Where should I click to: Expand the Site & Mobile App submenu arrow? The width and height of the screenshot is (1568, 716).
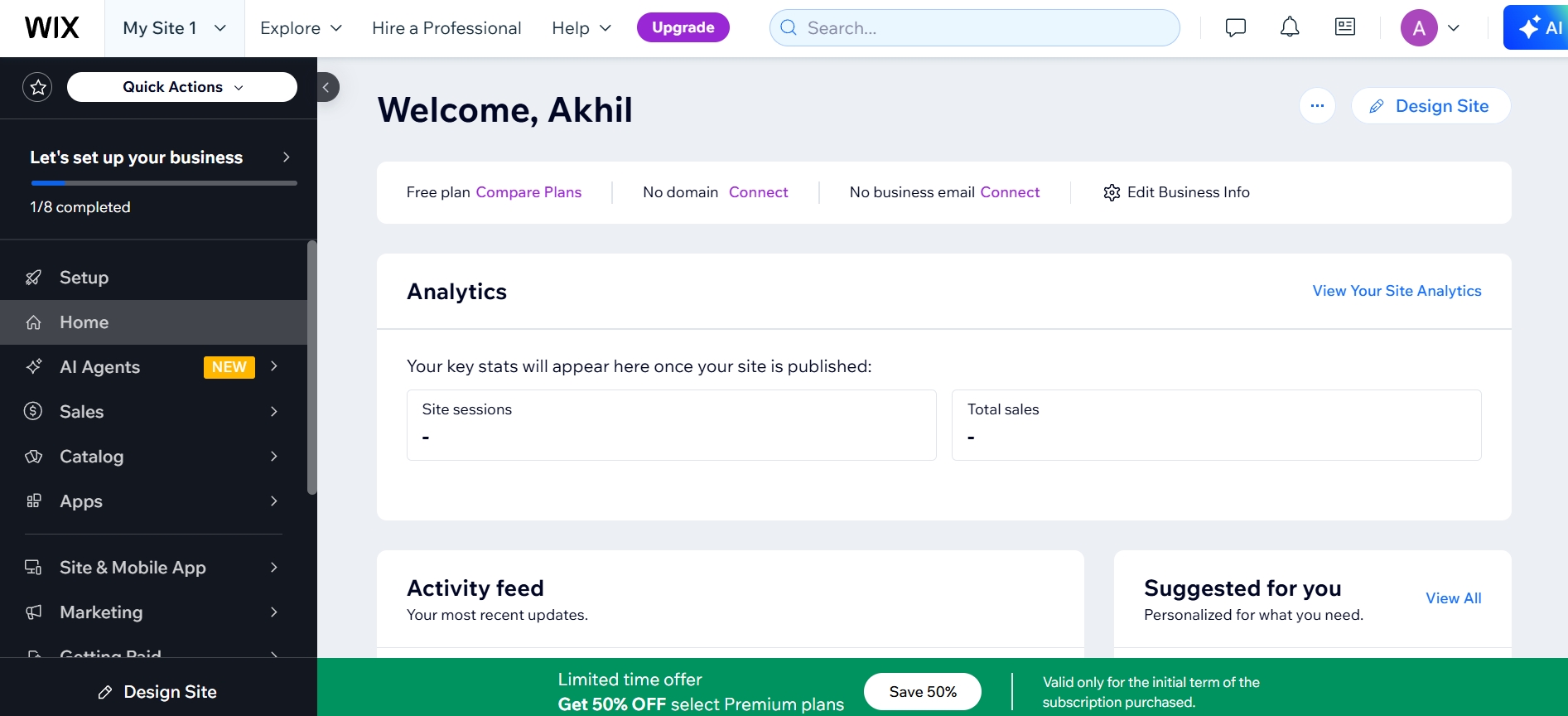click(x=274, y=567)
